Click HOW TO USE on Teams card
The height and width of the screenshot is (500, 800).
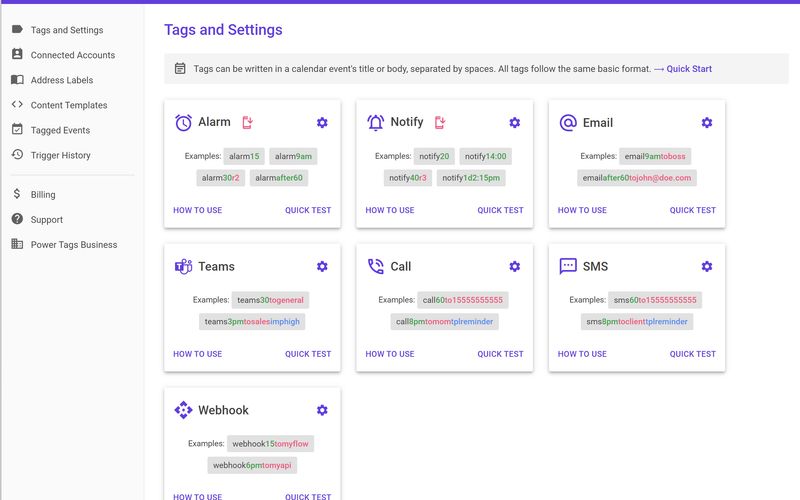(197, 354)
